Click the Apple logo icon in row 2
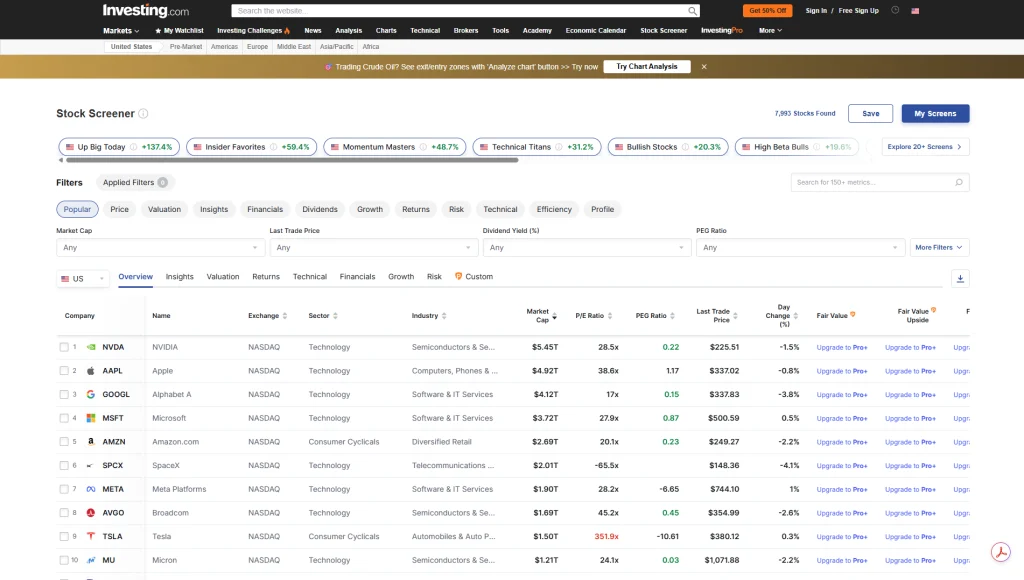 click(x=91, y=370)
